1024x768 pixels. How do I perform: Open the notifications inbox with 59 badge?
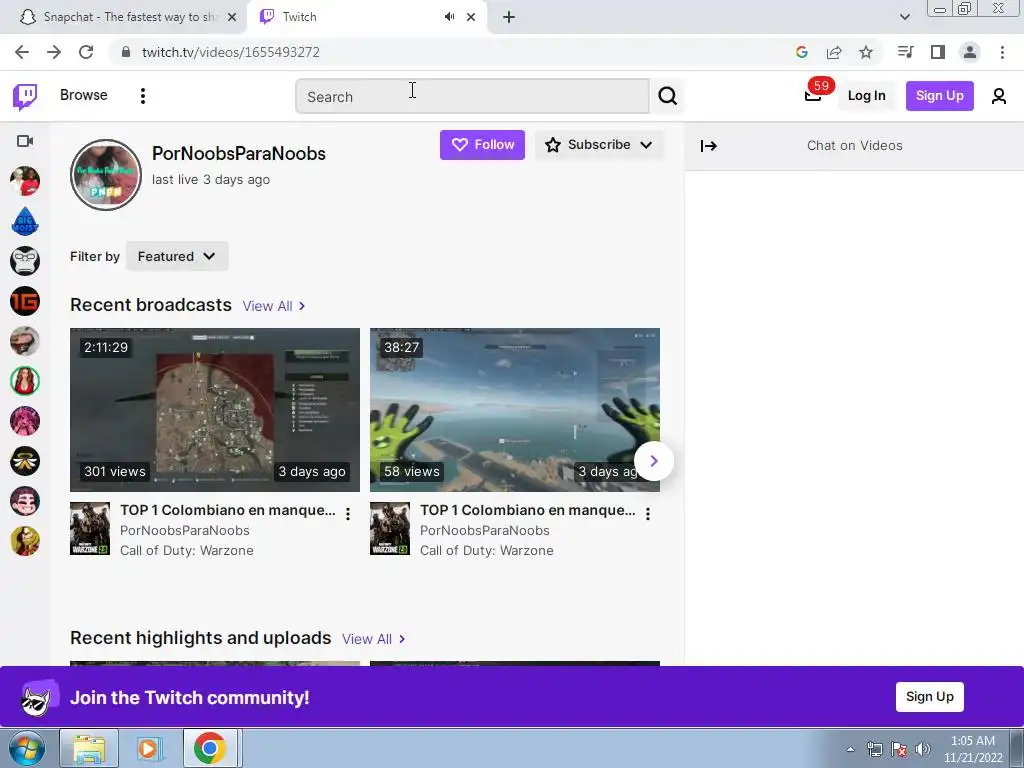tap(813, 96)
